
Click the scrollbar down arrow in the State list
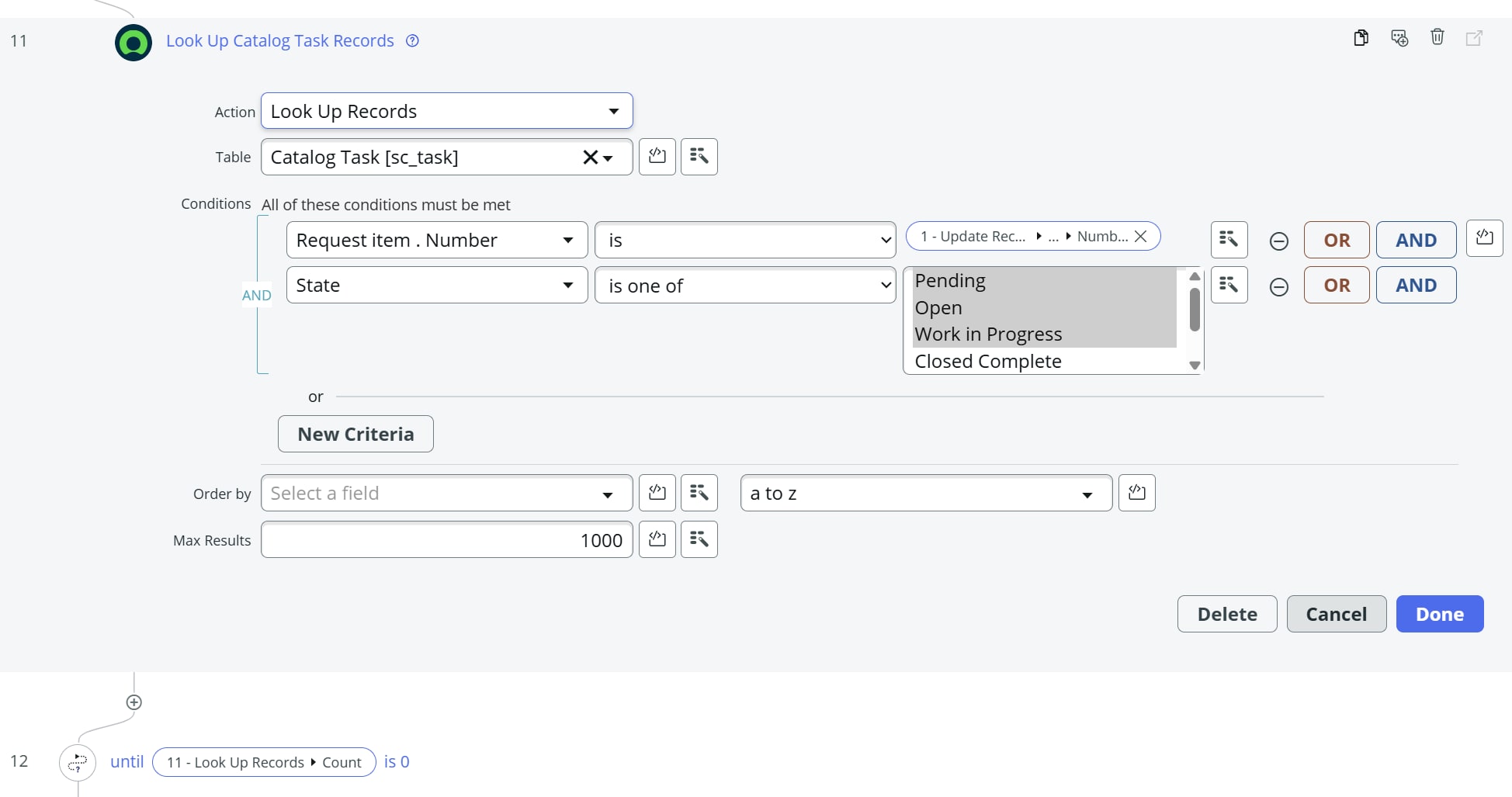click(x=1194, y=364)
